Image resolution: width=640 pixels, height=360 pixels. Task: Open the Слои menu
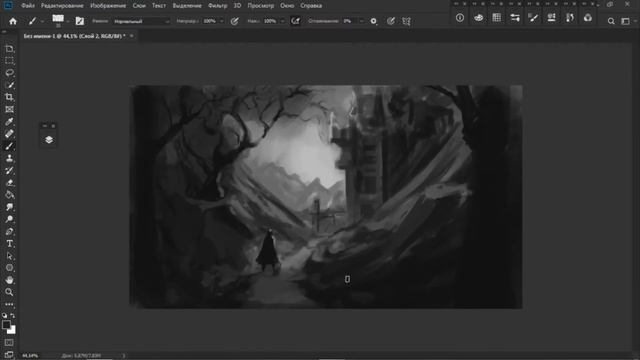[139, 6]
